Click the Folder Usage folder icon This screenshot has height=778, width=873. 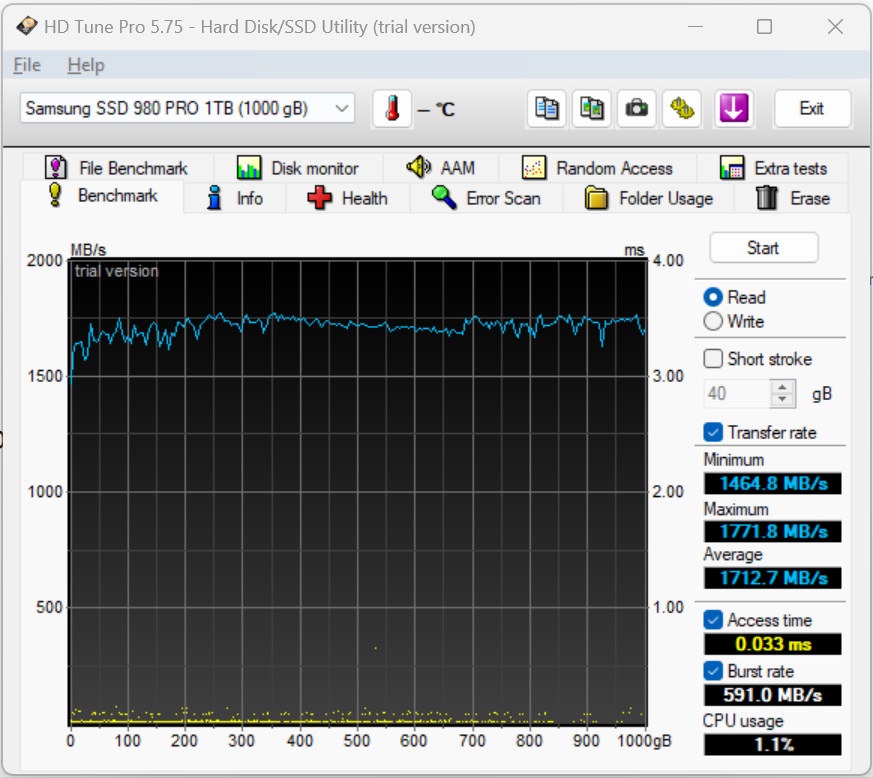coord(596,198)
